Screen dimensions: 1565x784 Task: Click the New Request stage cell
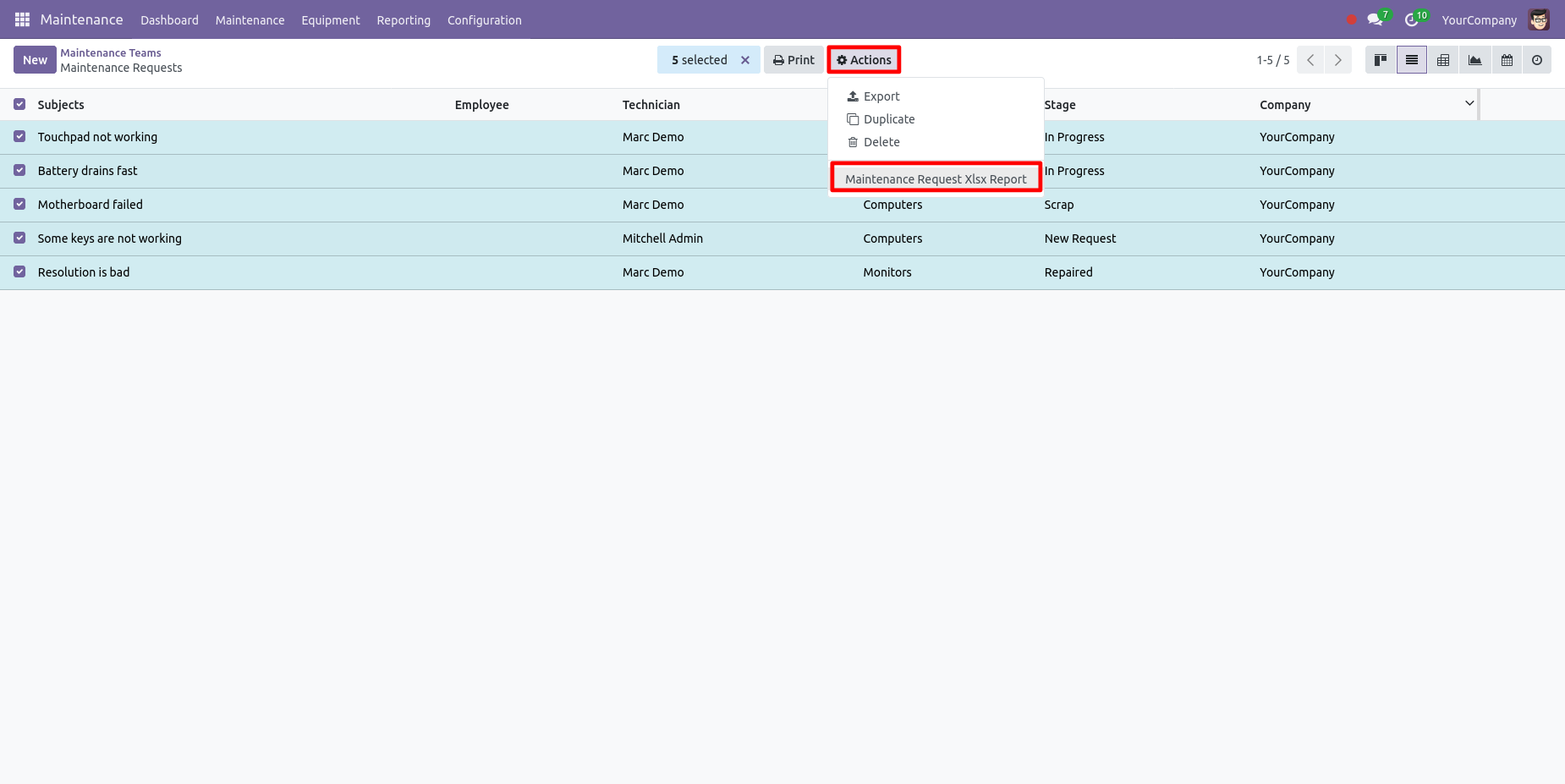tap(1079, 238)
